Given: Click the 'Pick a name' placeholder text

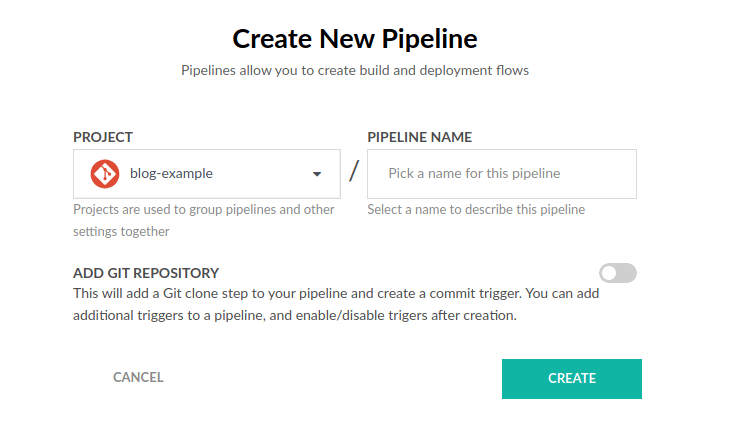Looking at the screenshot, I should 474,174.
